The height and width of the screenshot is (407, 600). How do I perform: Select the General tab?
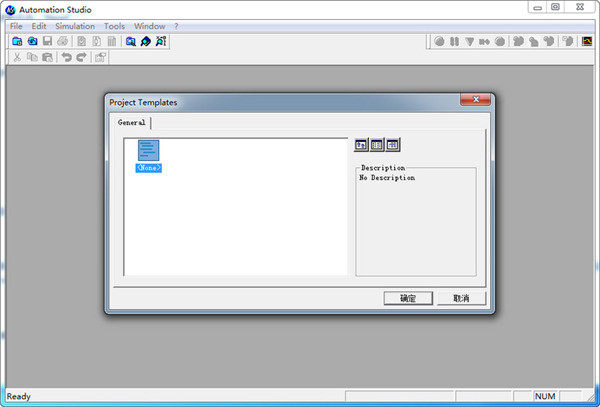pyautogui.click(x=132, y=122)
